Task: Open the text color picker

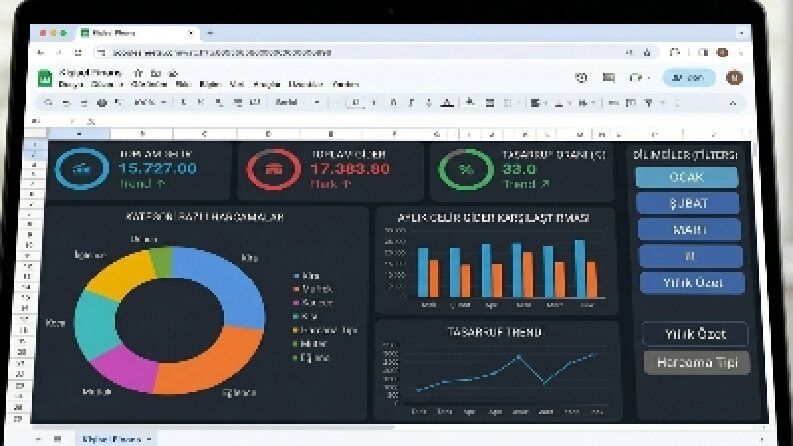Action: pos(447,103)
